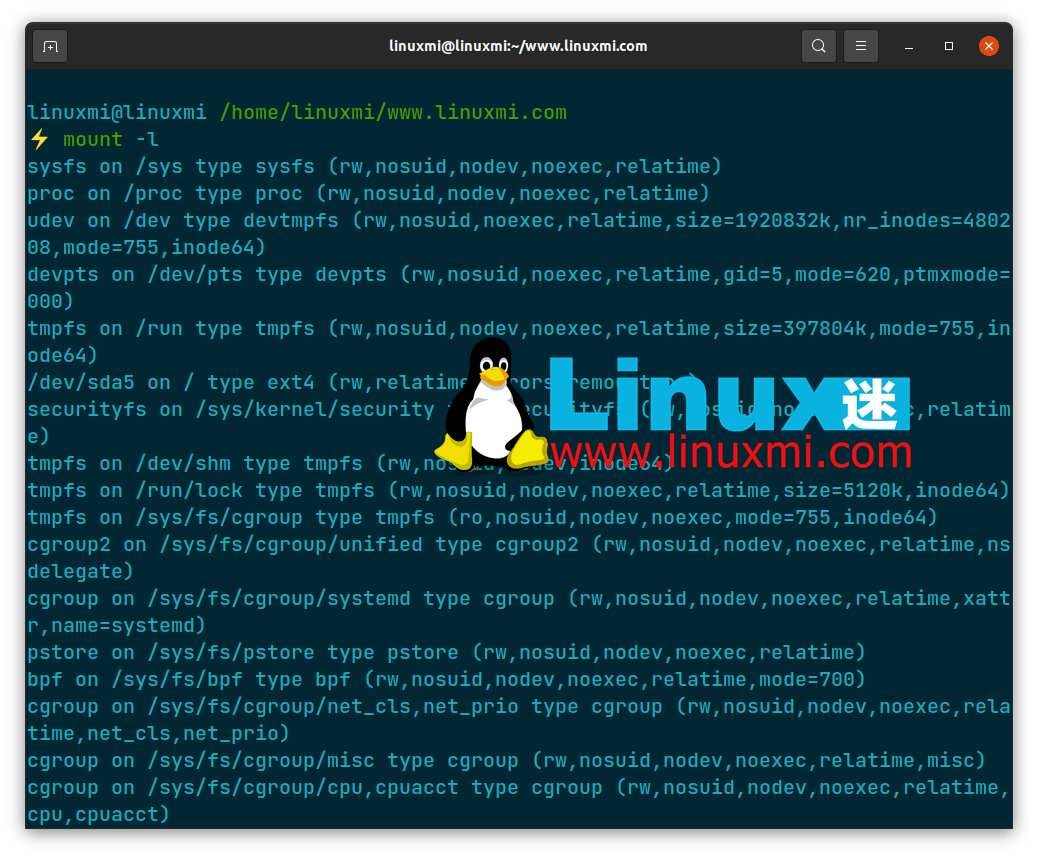Image resolution: width=1038 pixels, height=857 pixels.
Task: Click the 'tmpfs on /run type' line
Action: (519, 329)
